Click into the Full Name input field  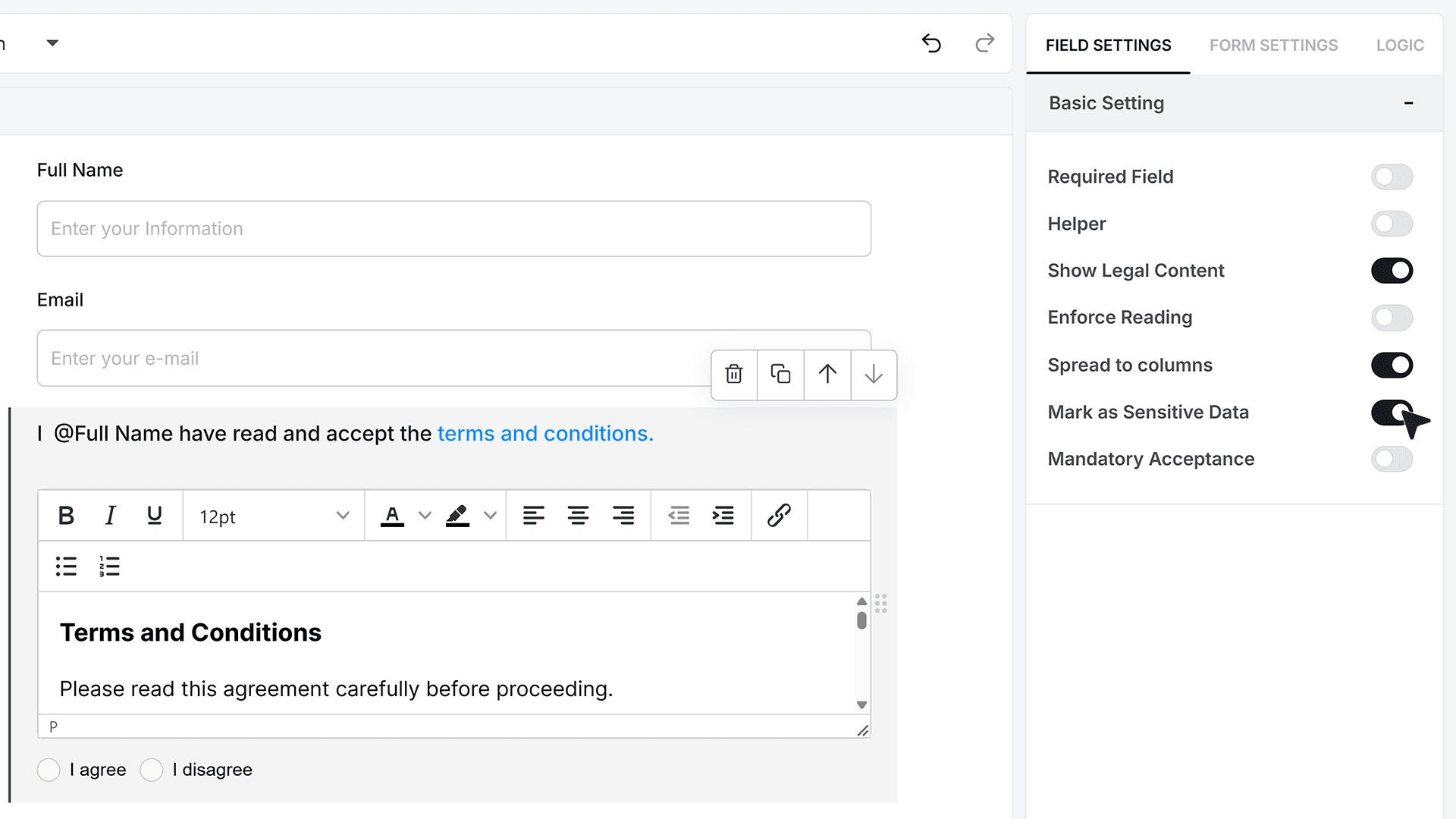pos(453,228)
